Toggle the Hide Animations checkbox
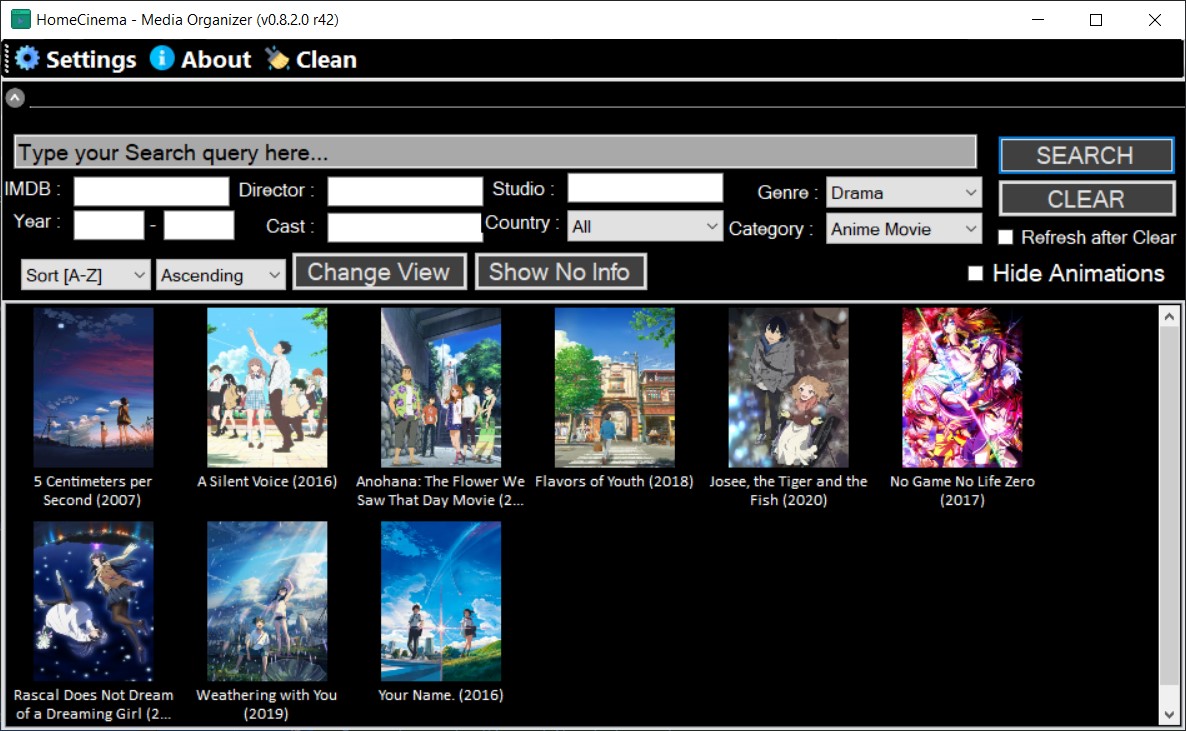Viewport: 1186px width, 731px height. [x=976, y=273]
